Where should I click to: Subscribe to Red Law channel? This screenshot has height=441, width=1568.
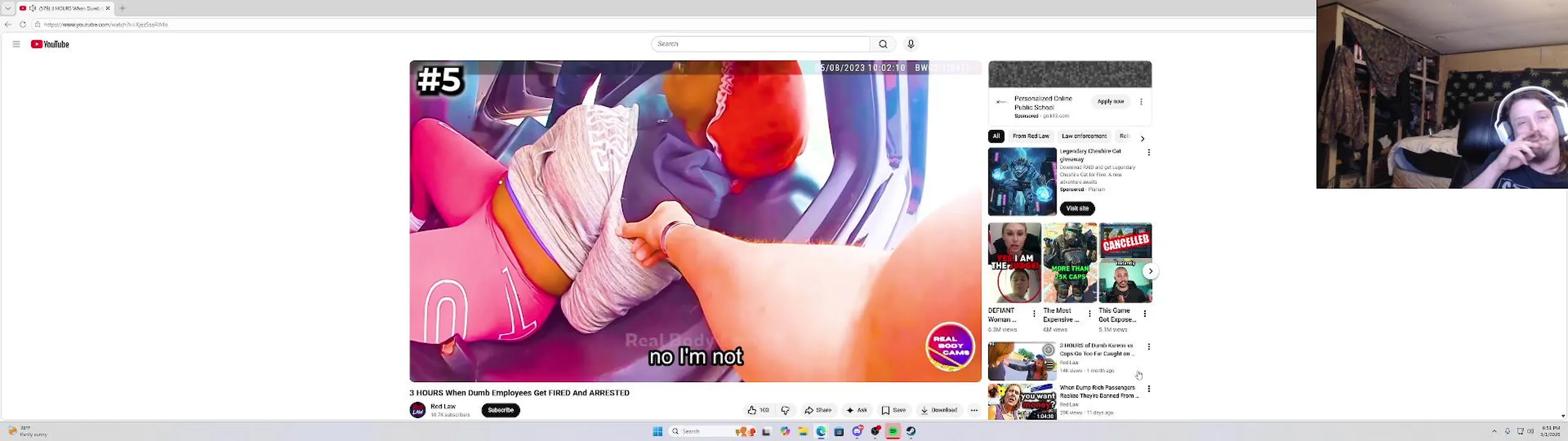[500, 410]
